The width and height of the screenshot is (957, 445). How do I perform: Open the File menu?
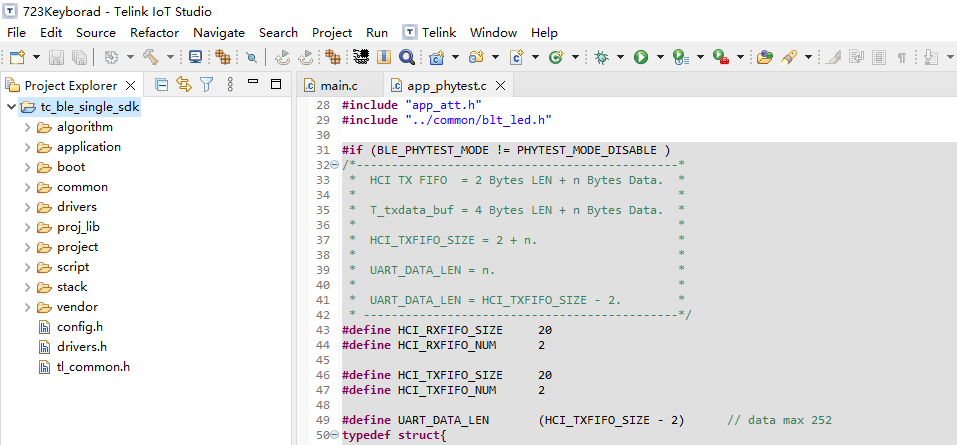(x=16, y=32)
